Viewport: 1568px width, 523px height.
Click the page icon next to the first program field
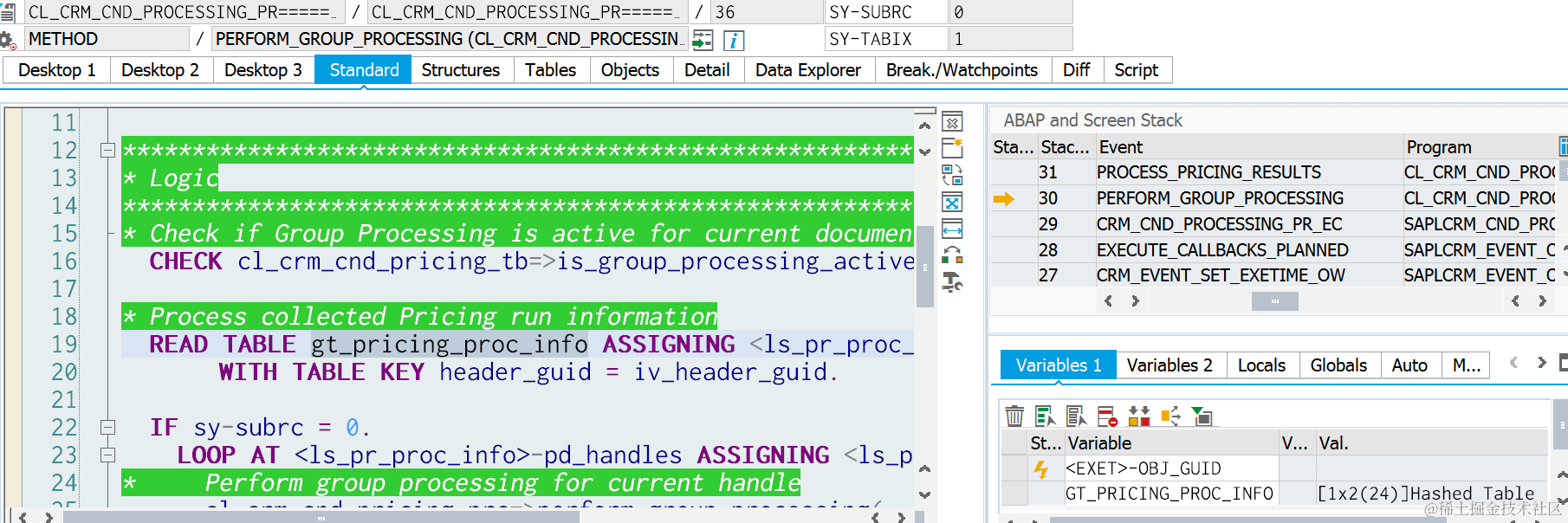8,12
